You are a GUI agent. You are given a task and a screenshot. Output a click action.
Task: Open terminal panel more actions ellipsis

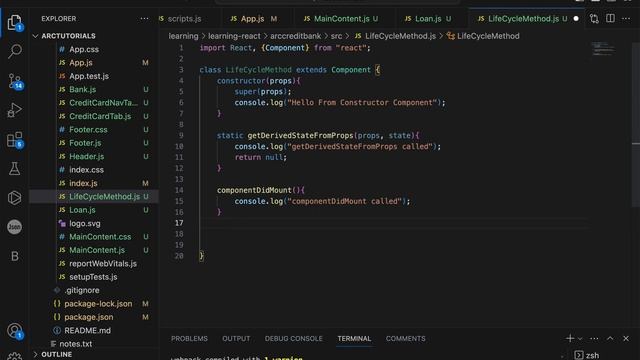click(x=594, y=339)
